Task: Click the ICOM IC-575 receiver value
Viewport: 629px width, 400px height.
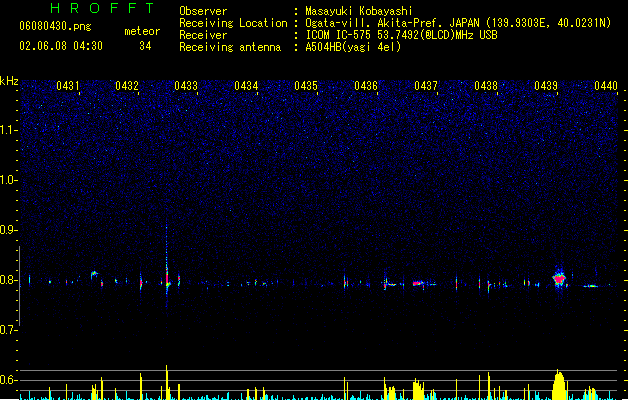Action: point(402,35)
